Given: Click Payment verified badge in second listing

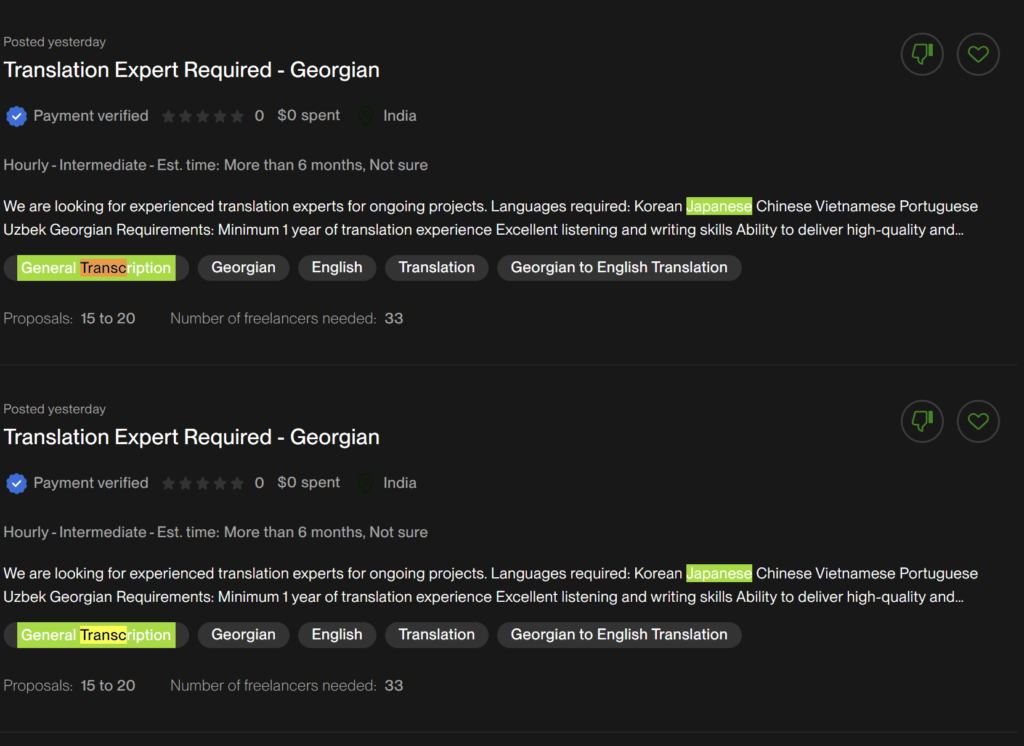Looking at the screenshot, I should 17,483.
